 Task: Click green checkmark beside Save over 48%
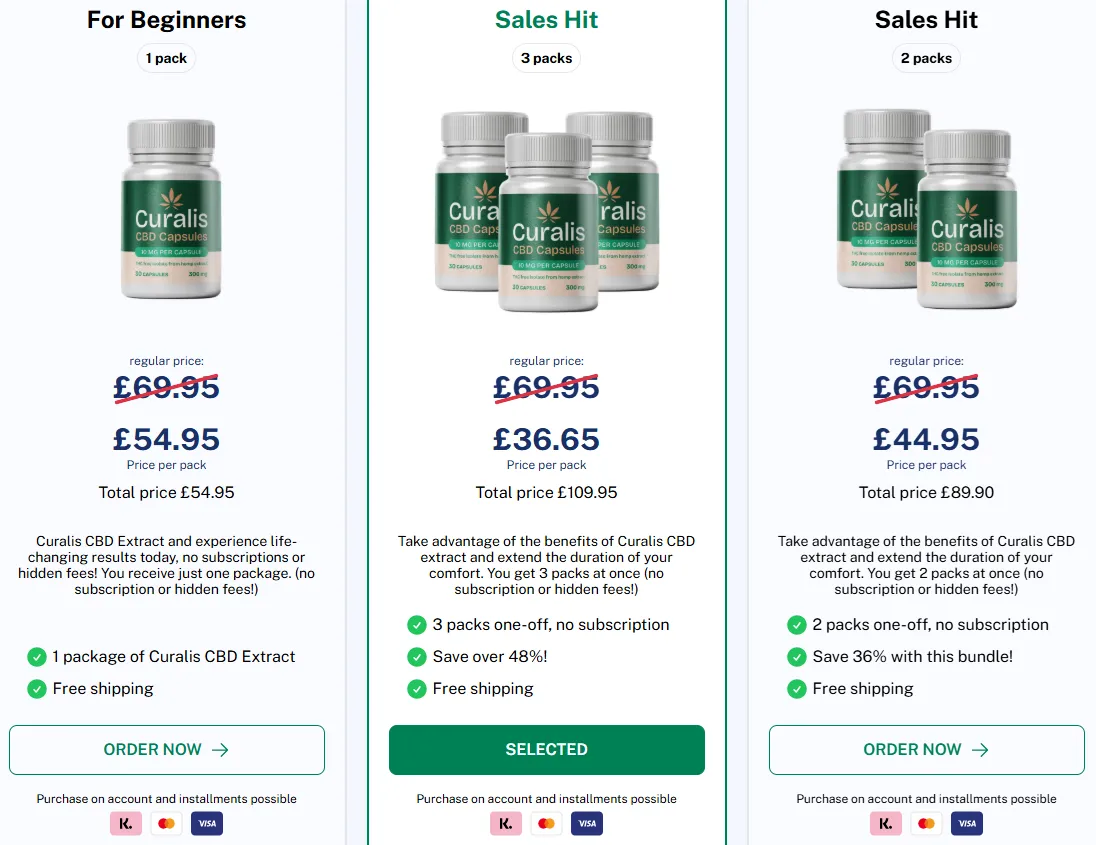pos(417,657)
